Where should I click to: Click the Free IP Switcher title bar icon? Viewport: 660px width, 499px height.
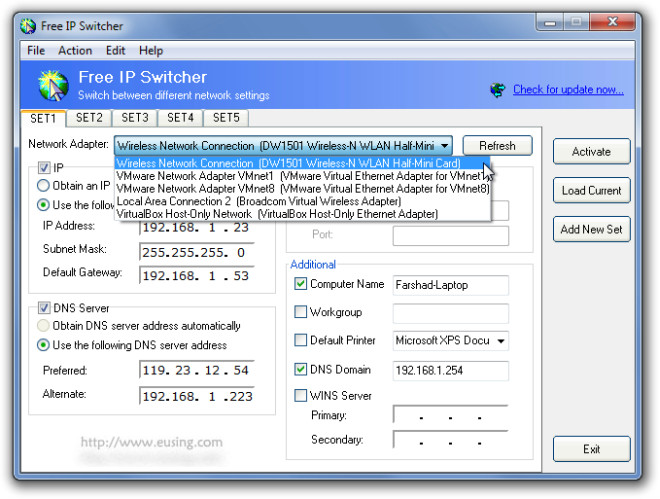tap(28, 26)
